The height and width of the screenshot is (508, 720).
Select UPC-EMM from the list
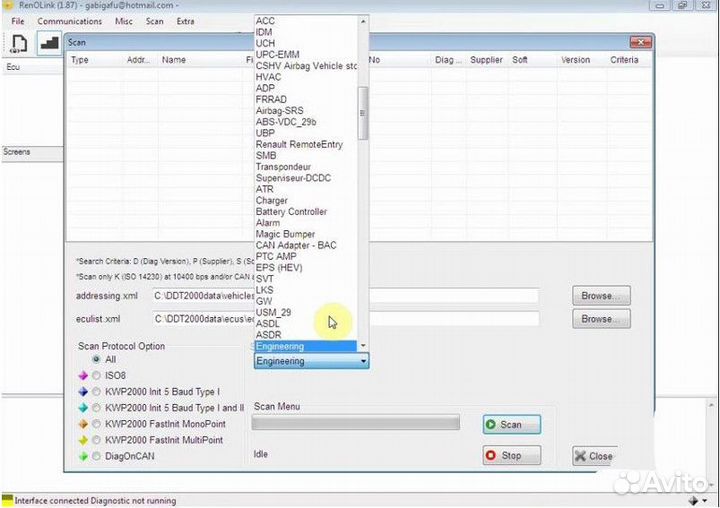tap(305, 55)
